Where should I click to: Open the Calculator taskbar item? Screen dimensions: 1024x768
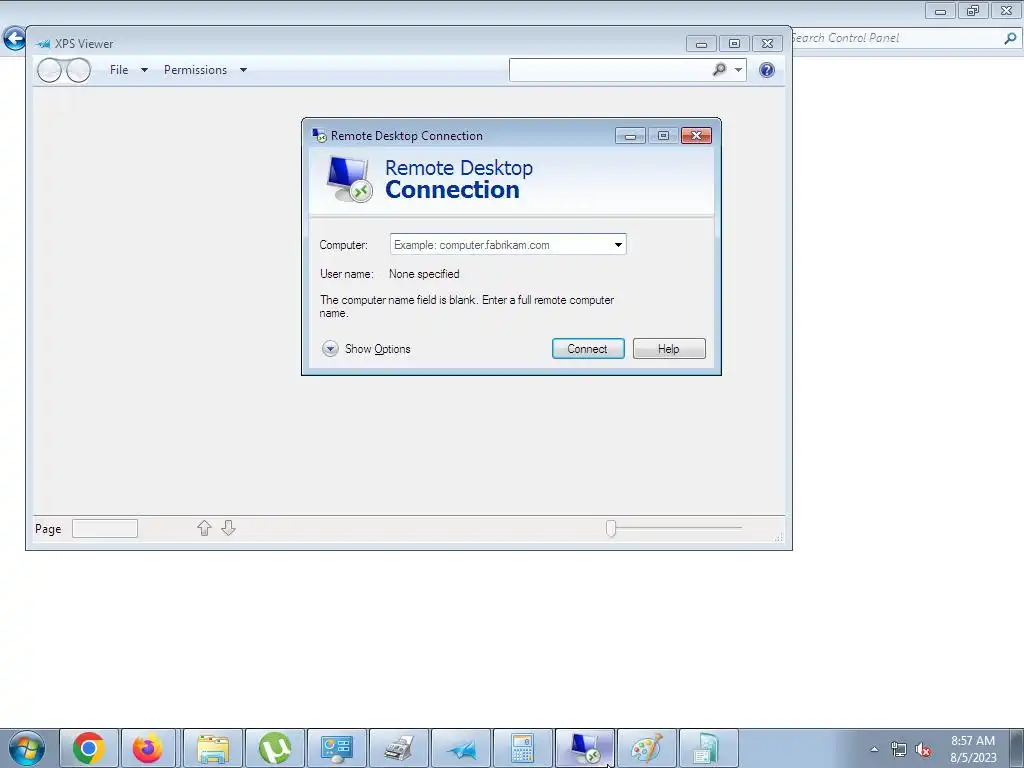pyautogui.click(x=523, y=748)
